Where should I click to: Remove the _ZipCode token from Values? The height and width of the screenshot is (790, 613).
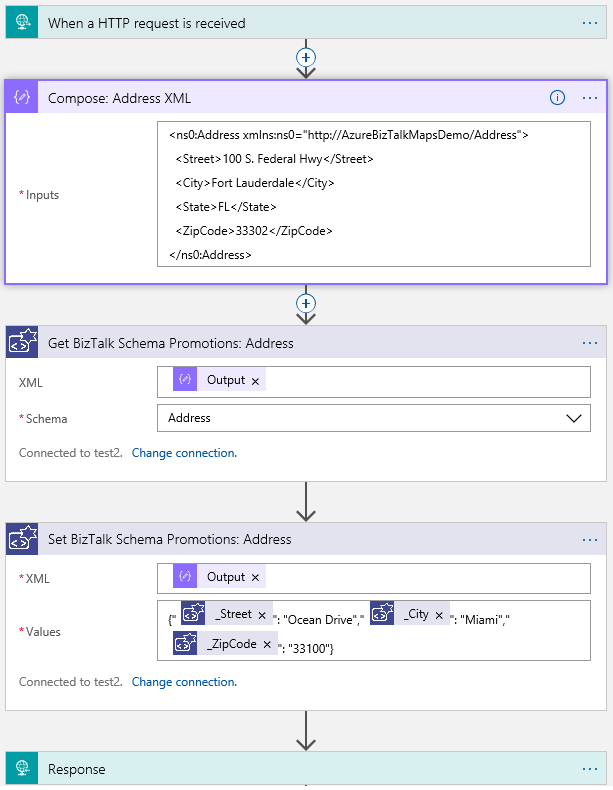pos(267,644)
